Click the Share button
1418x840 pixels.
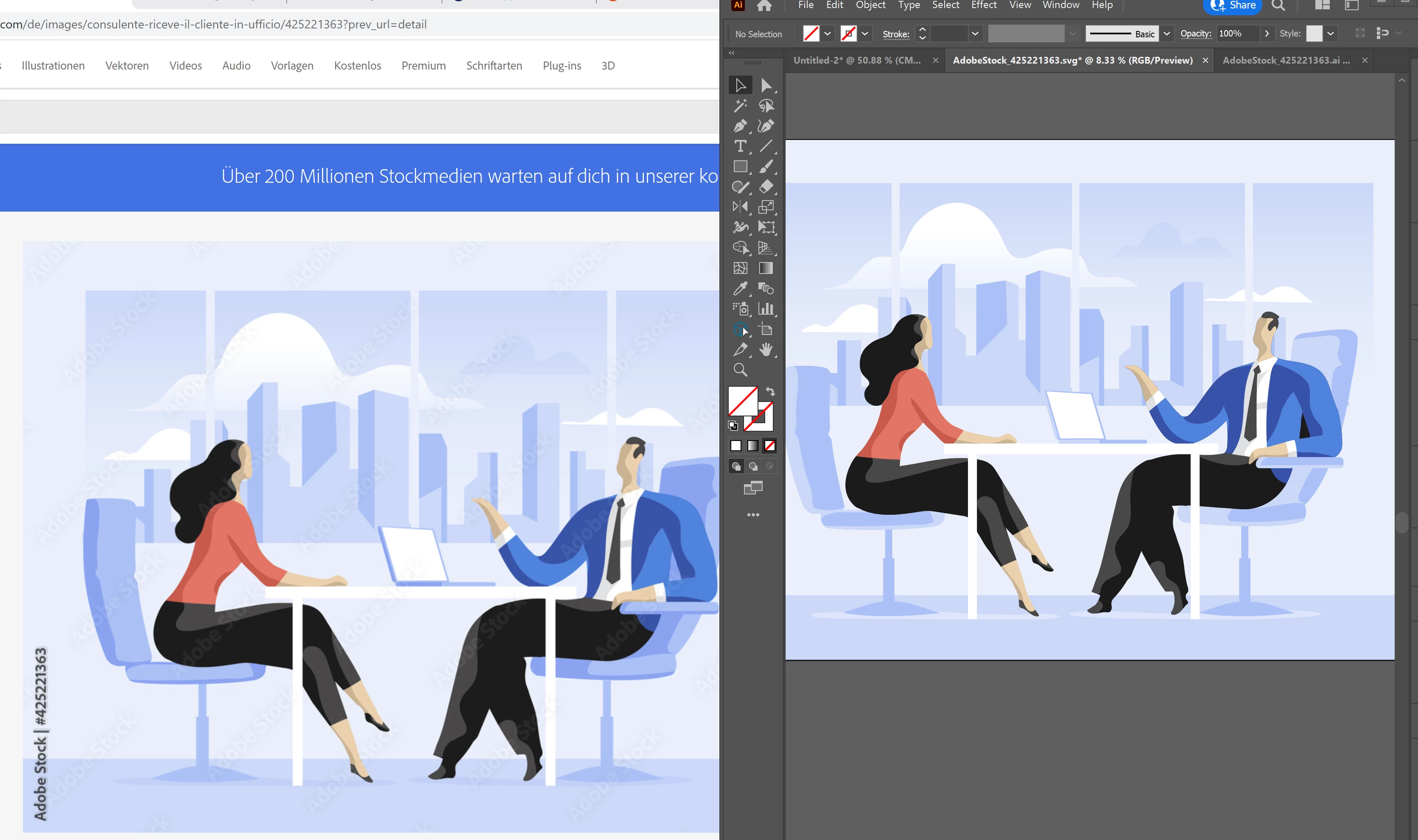(x=1233, y=6)
